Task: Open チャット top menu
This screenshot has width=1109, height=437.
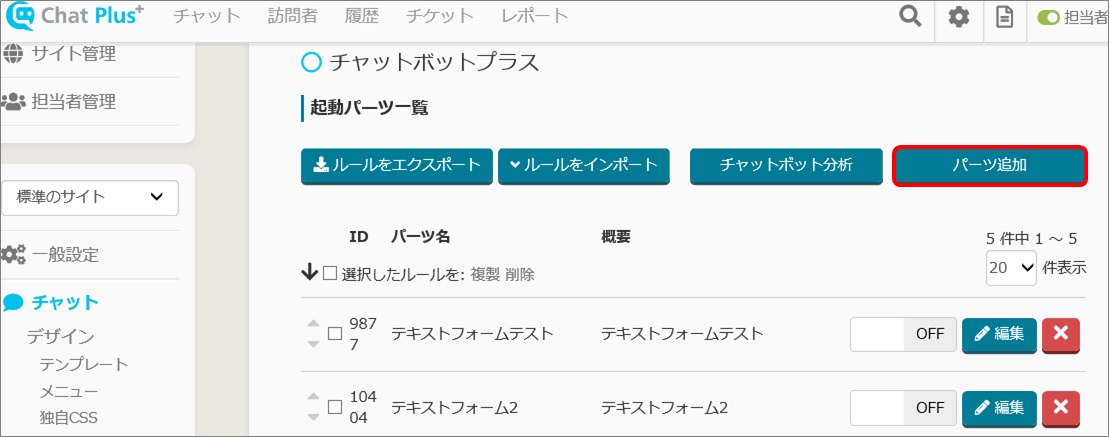Action: (x=207, y=16)
